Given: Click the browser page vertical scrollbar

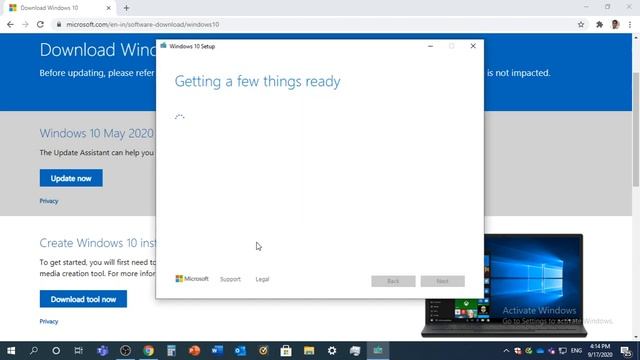Looking at the screenshot, I should [636, 130].
